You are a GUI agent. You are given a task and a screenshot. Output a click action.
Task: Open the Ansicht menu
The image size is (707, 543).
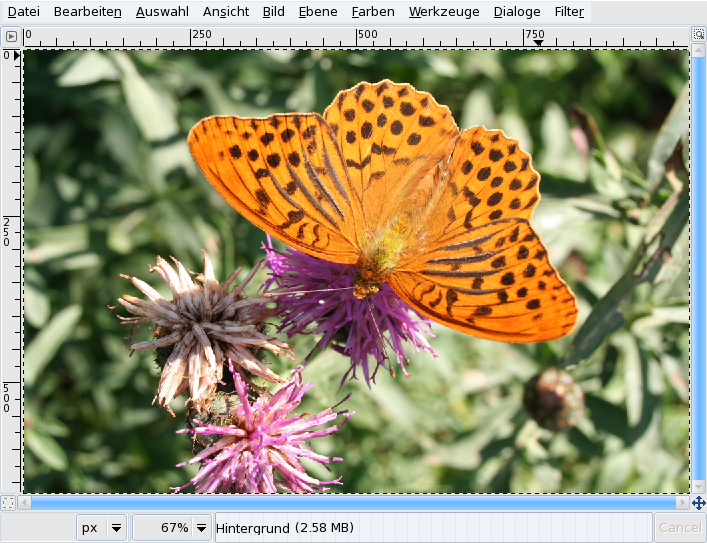[226, 12]
